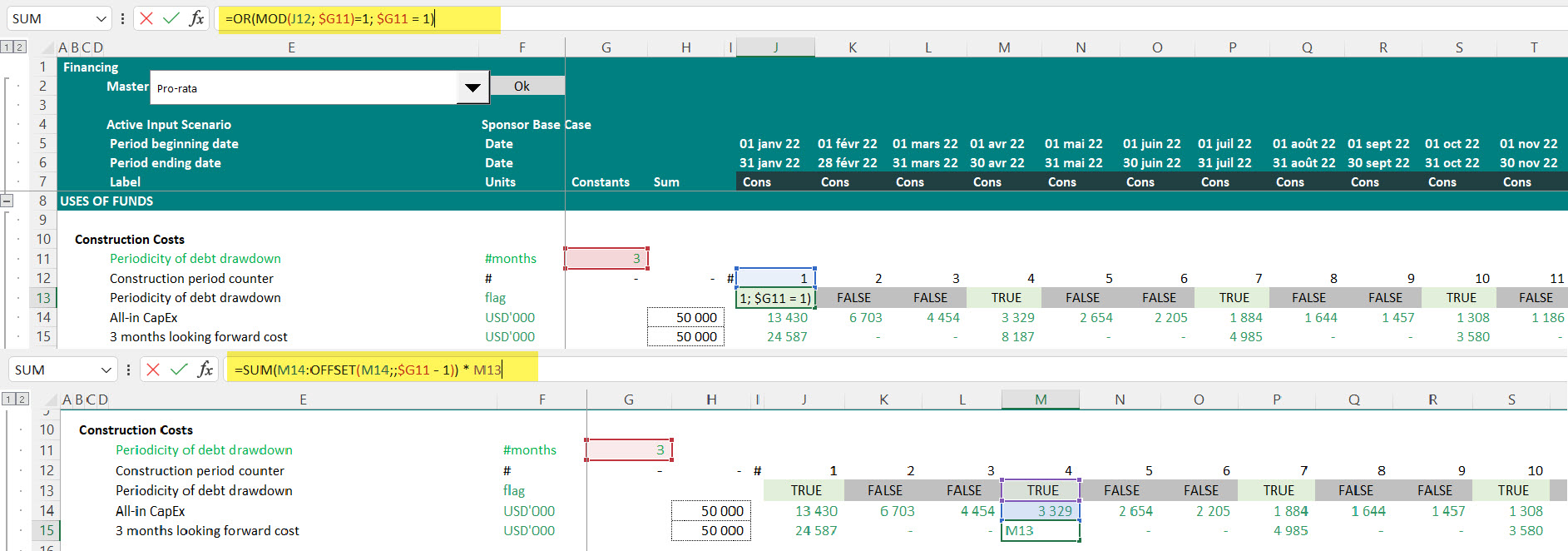Select the highlighted row 13 header in the upper worksheet
Screen dimensions: 1568x551
point(43,297)
